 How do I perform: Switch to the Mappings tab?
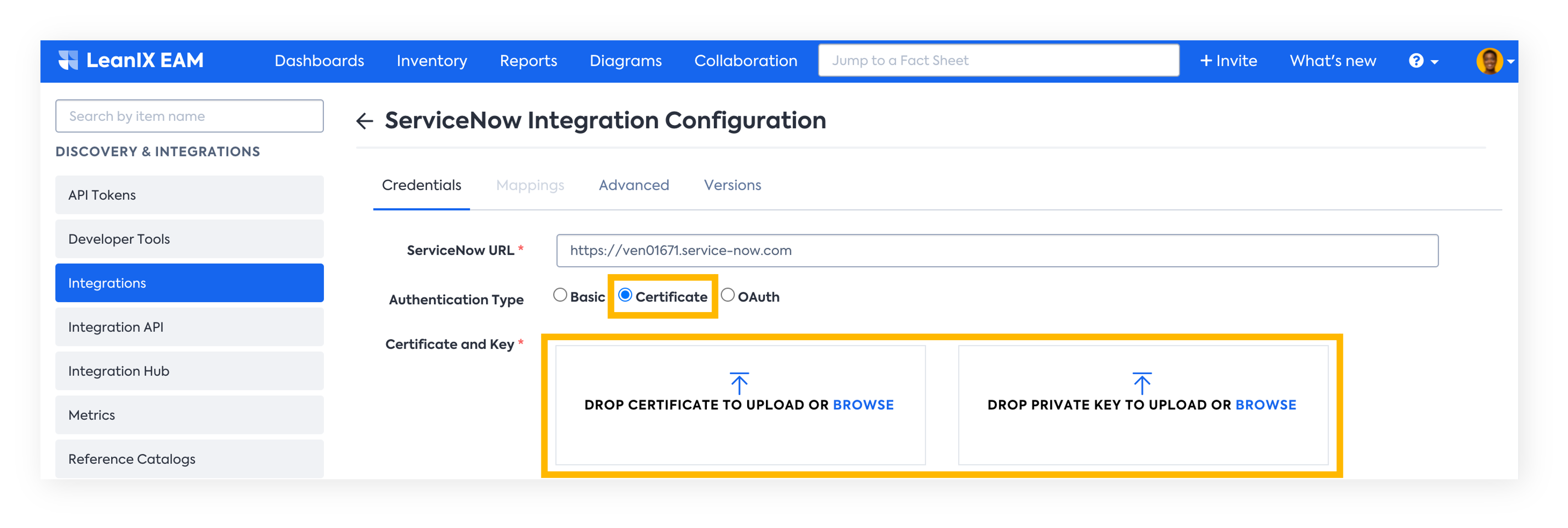pyautogui.click(x=530, y=185)
